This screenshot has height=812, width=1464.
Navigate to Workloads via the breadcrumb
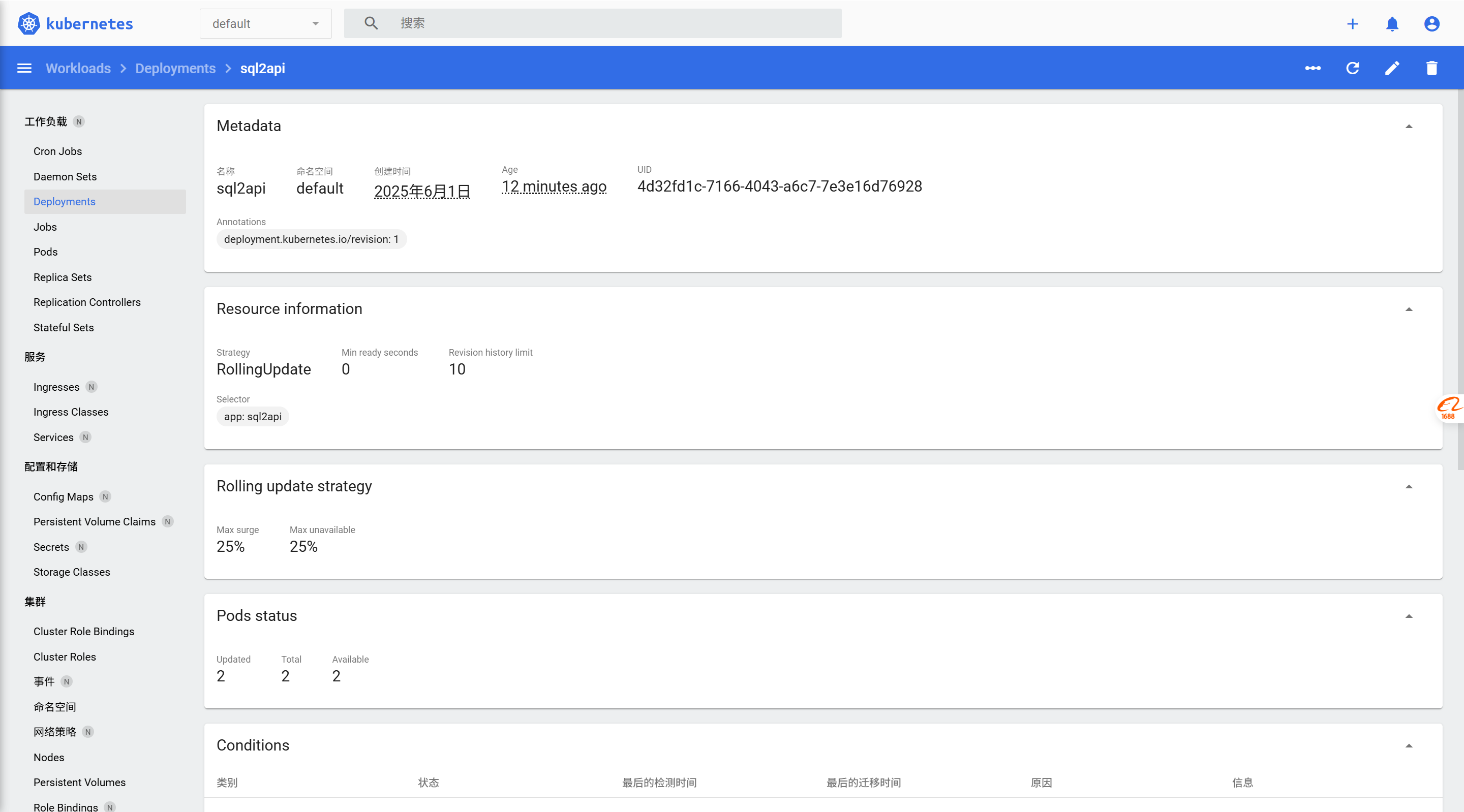[x=78, y=68]
